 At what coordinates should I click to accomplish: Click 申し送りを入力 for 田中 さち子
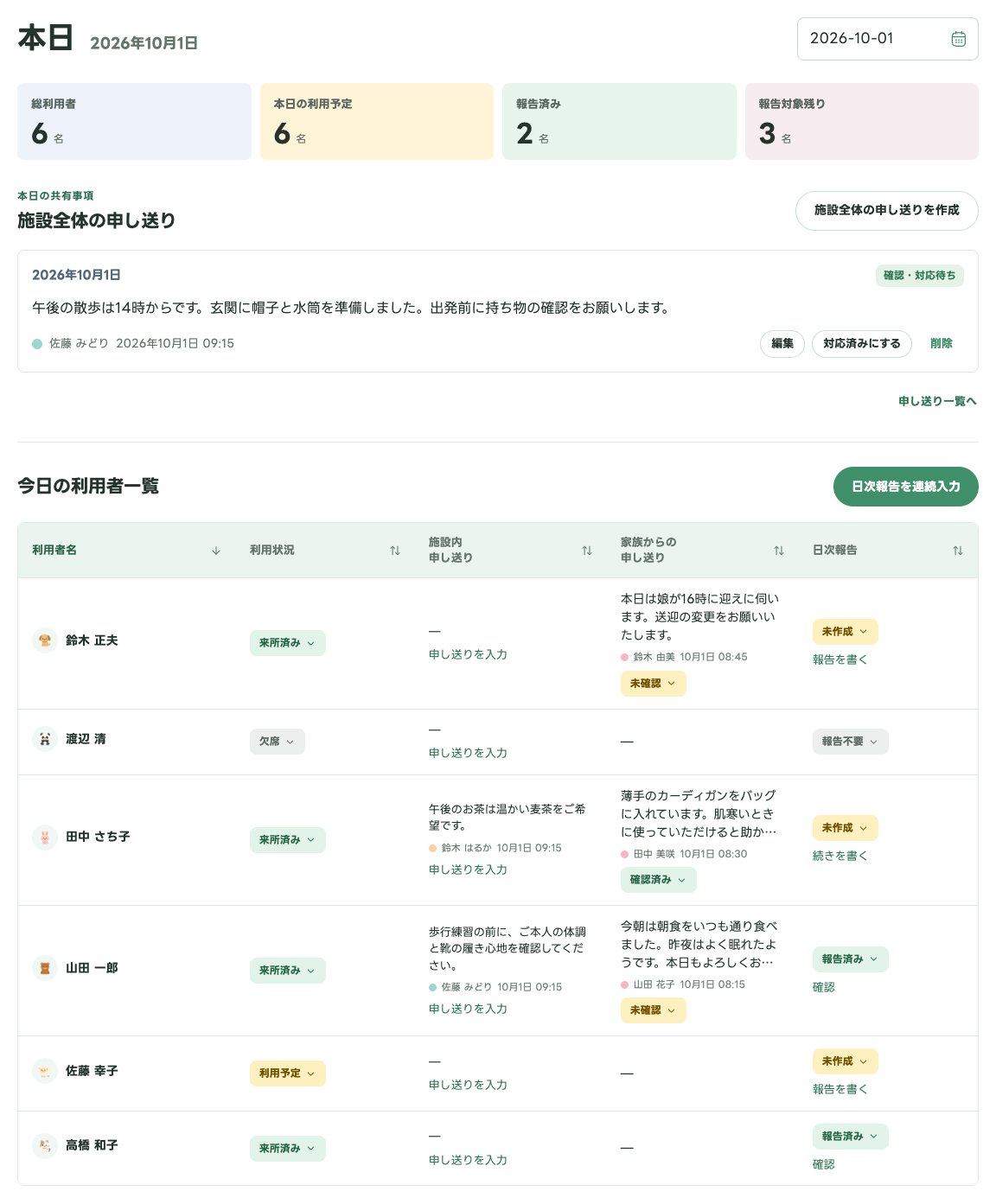pos(468,870)
